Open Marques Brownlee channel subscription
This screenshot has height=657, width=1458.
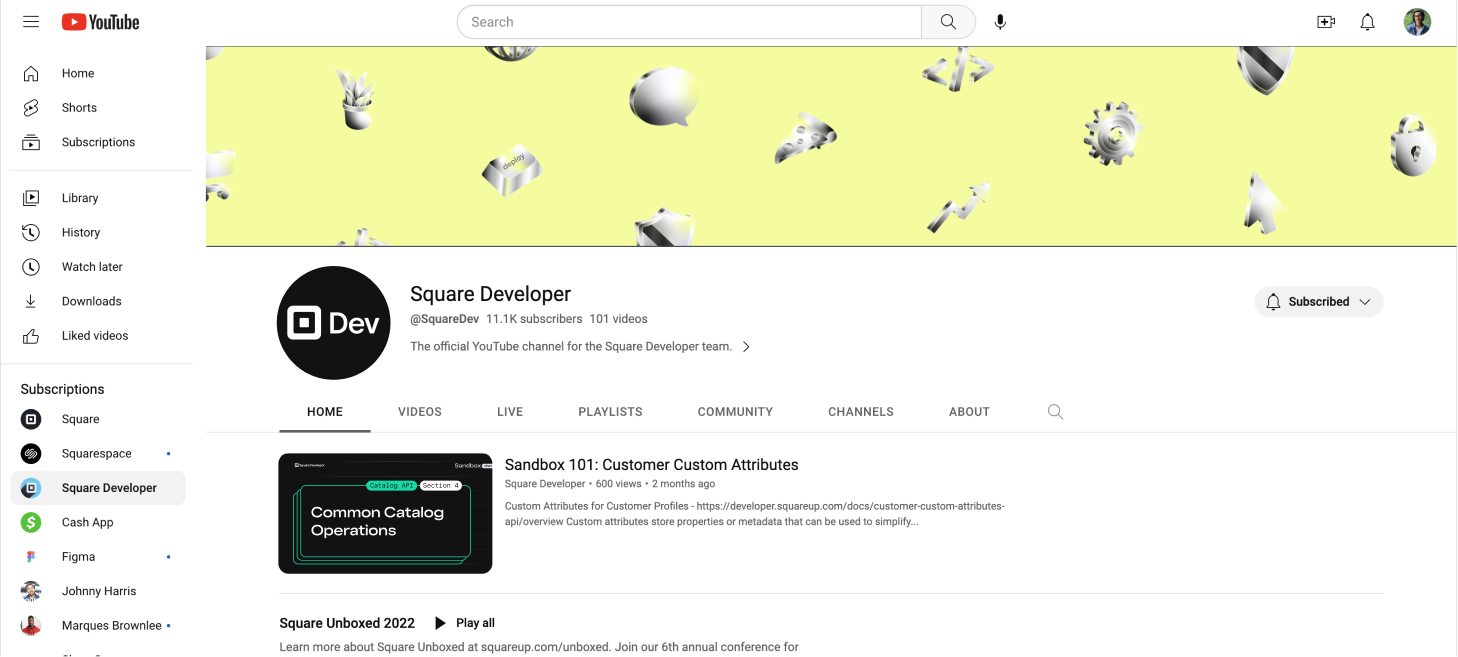97,626
